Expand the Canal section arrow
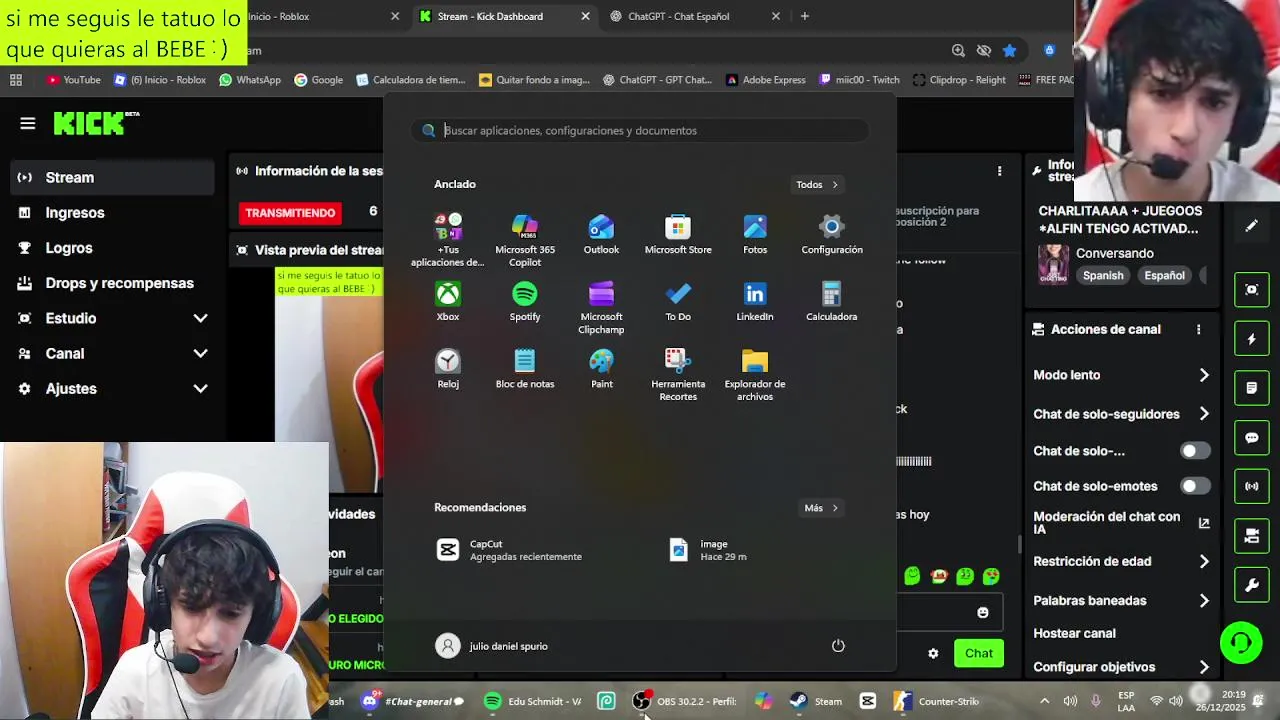Screen dimensions: 1280x720 200,353
